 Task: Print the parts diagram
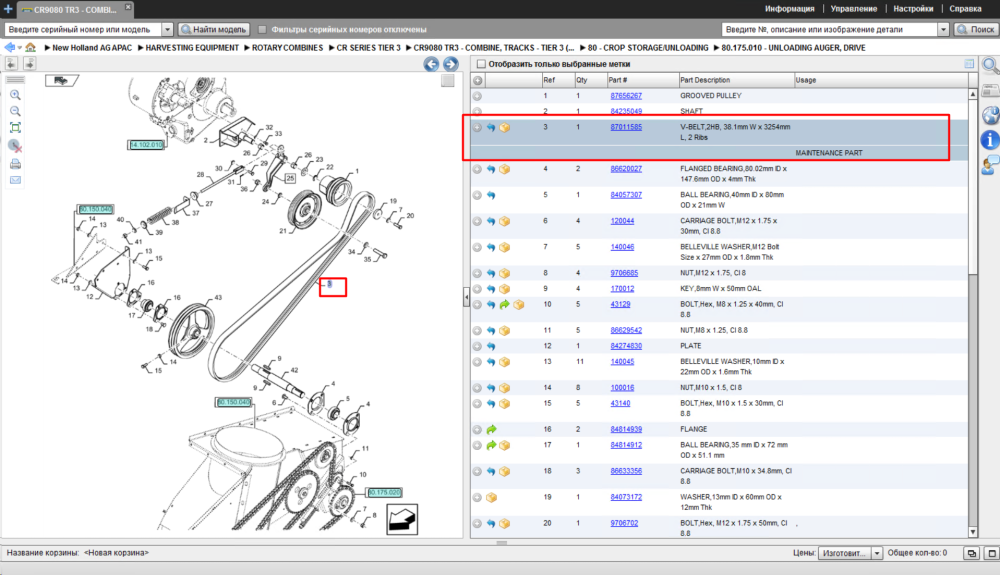tap(15, 164)
